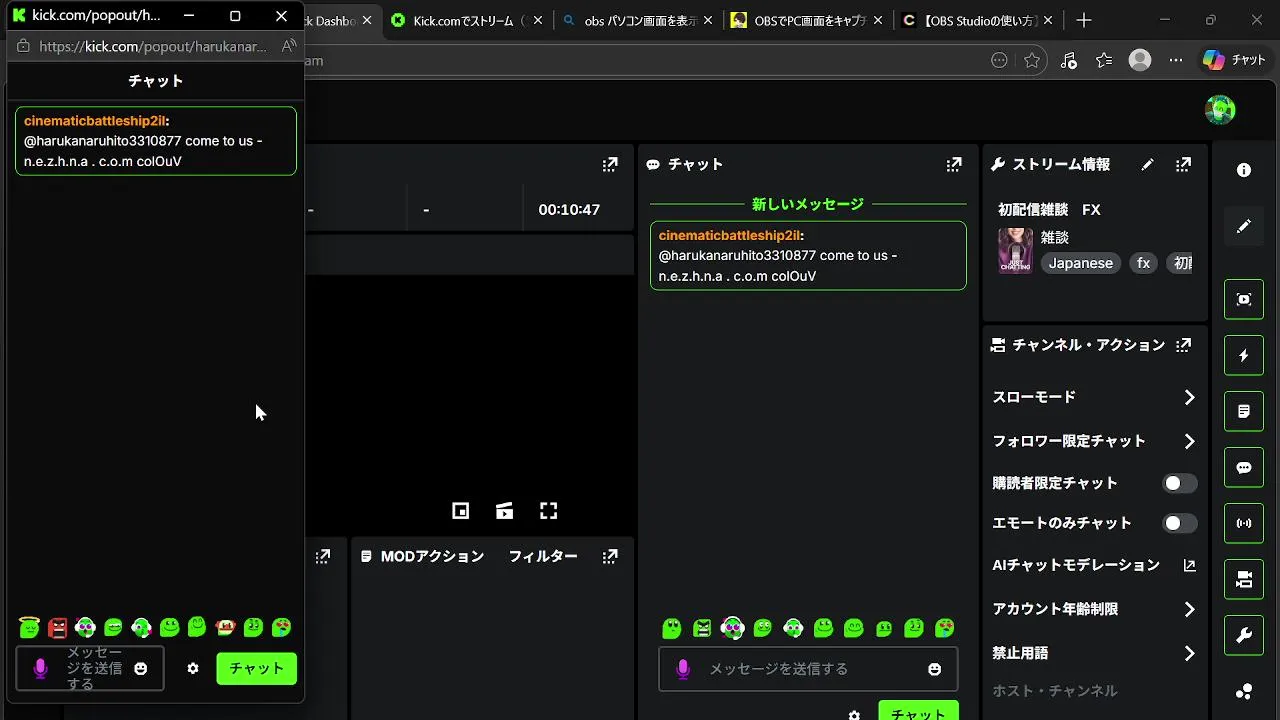Open the browser profile icon

[1140, 60]
